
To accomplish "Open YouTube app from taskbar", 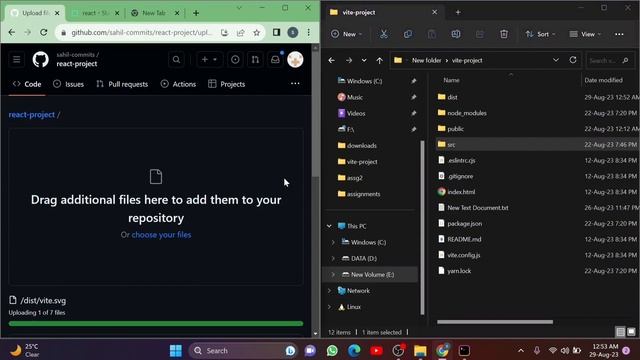I will click(376, 351).
